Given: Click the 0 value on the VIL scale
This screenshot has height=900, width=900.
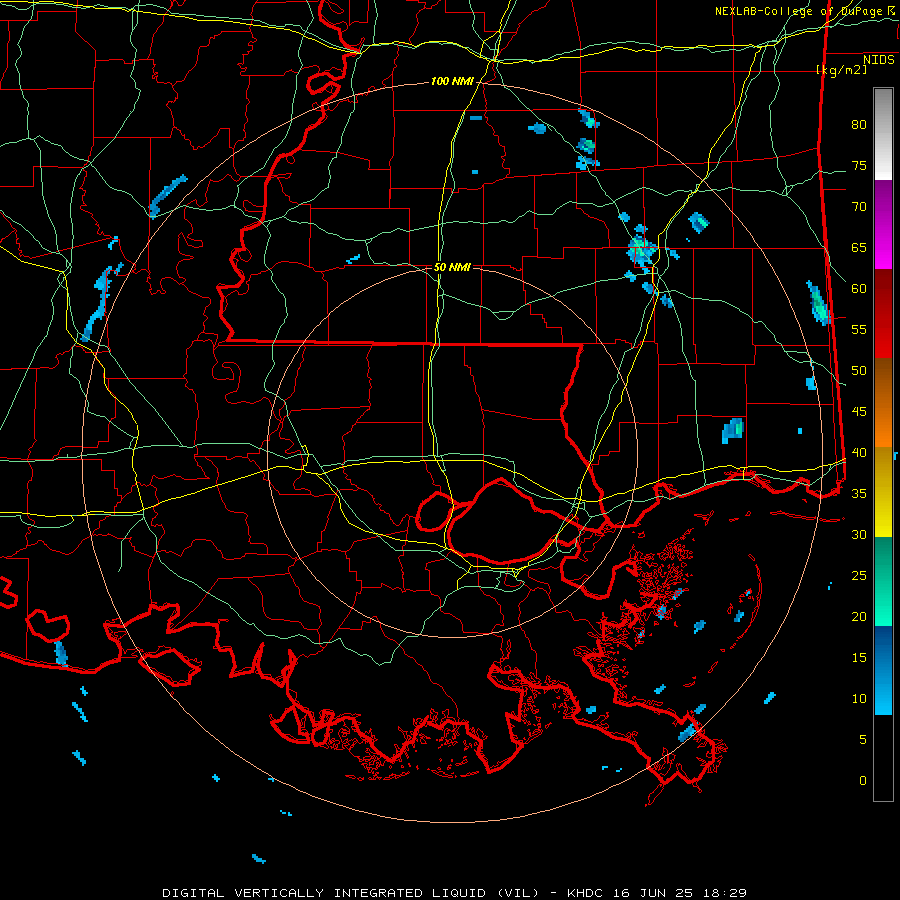Looking at the screenshot, I should click(863, 781).
